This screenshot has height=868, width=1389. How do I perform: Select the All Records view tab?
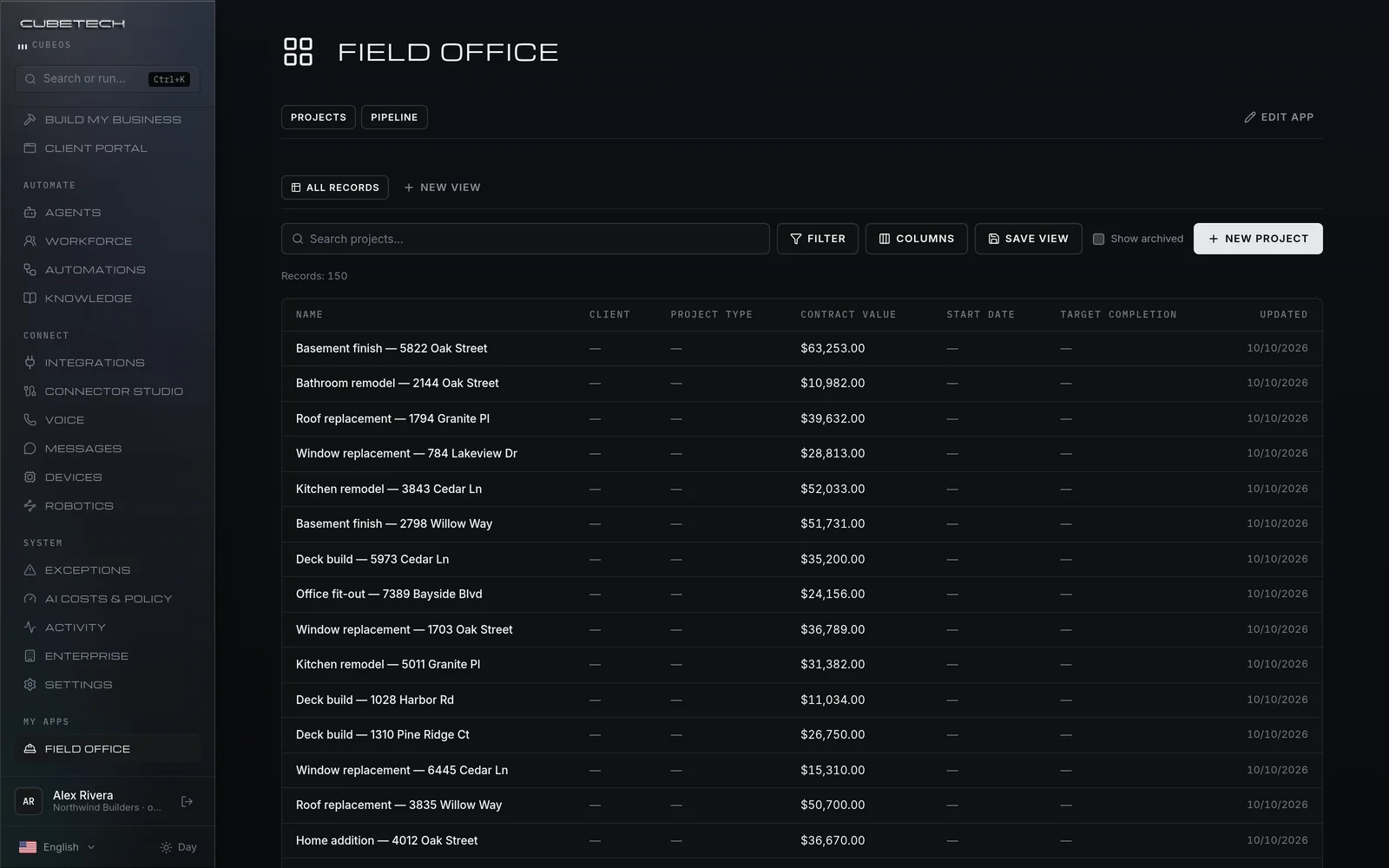pyautogui.click(x=334, y=187)
